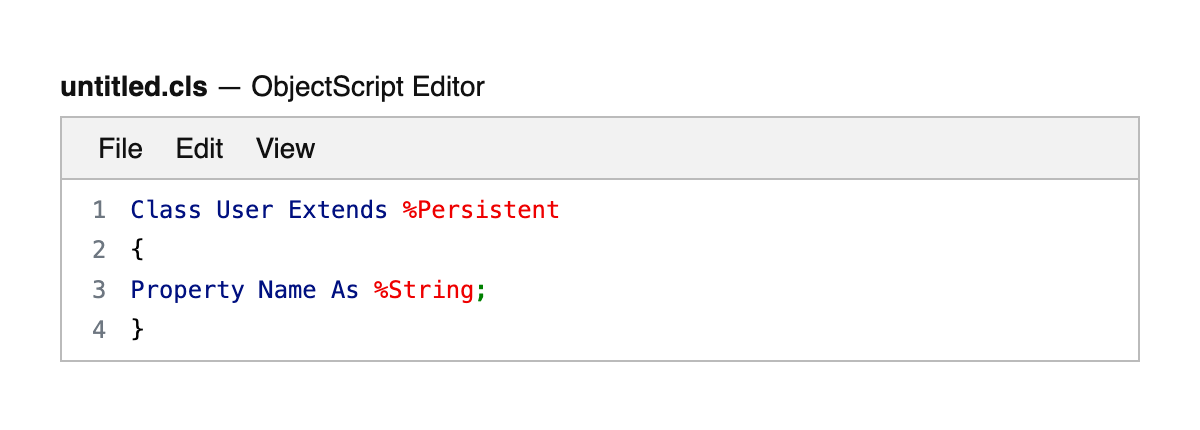The width and height of the screenshot is (1200, 430).
Task: Click line number 1 in the gutter
Action: [x=99, y=210]
